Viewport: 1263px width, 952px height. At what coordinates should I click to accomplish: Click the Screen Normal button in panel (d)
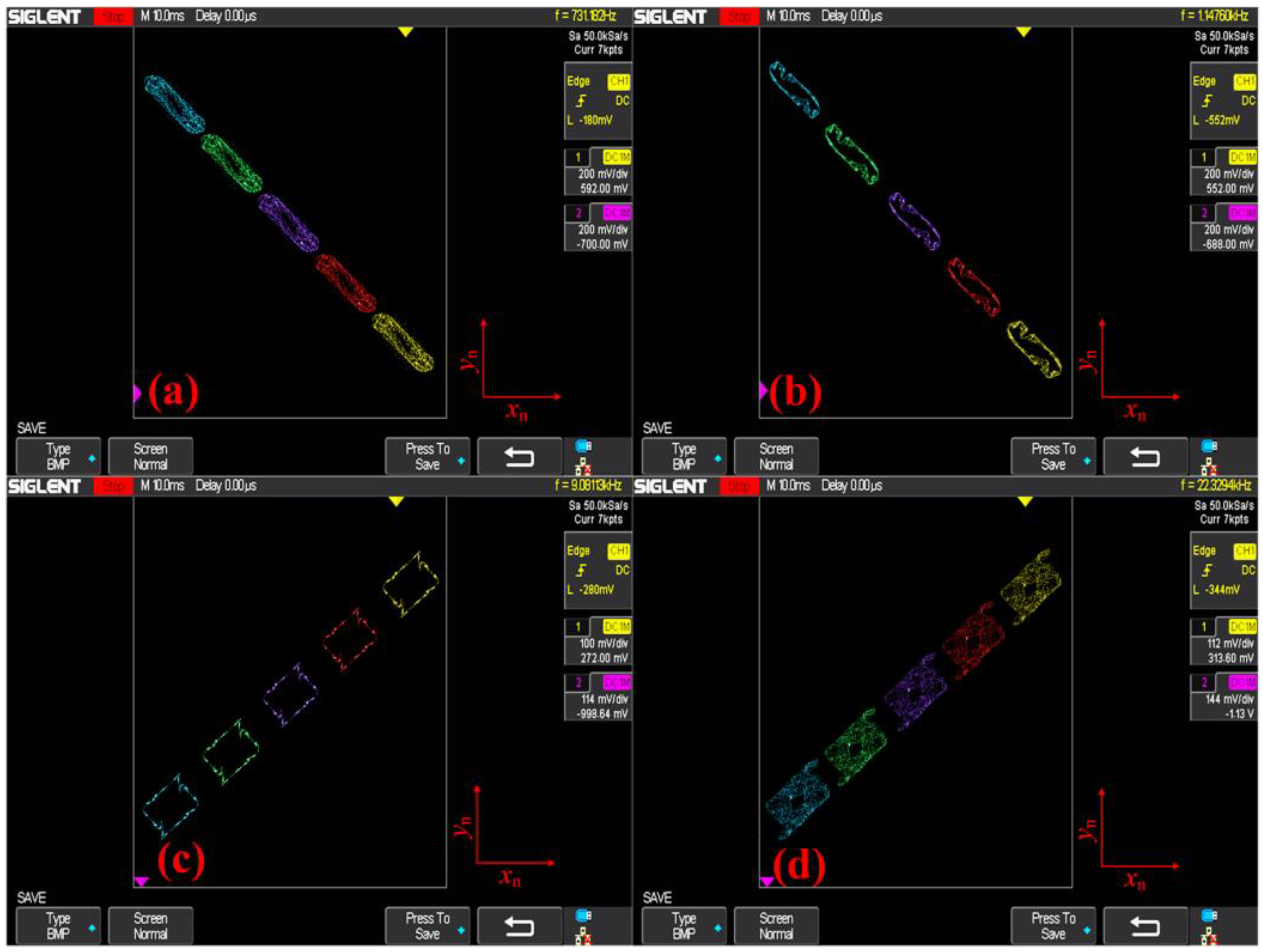click(776, 926)
